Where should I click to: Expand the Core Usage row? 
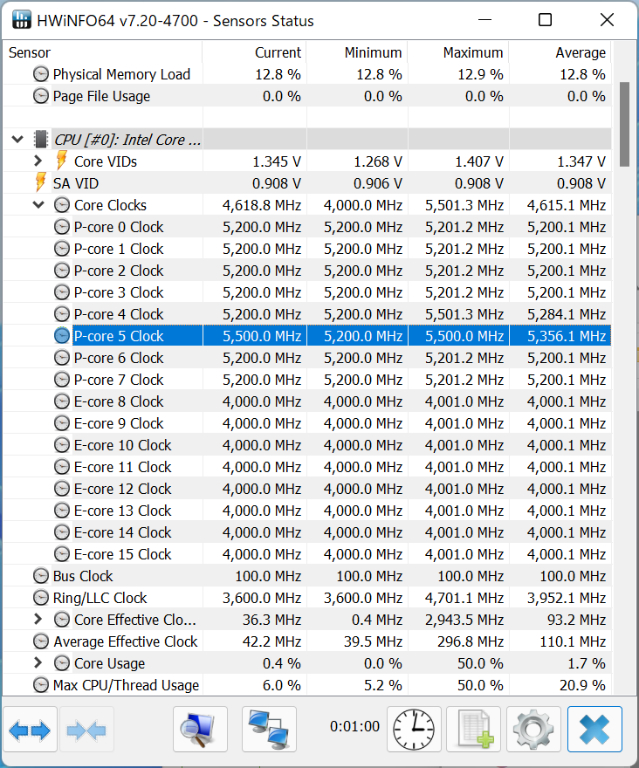(x=38, y=663)
